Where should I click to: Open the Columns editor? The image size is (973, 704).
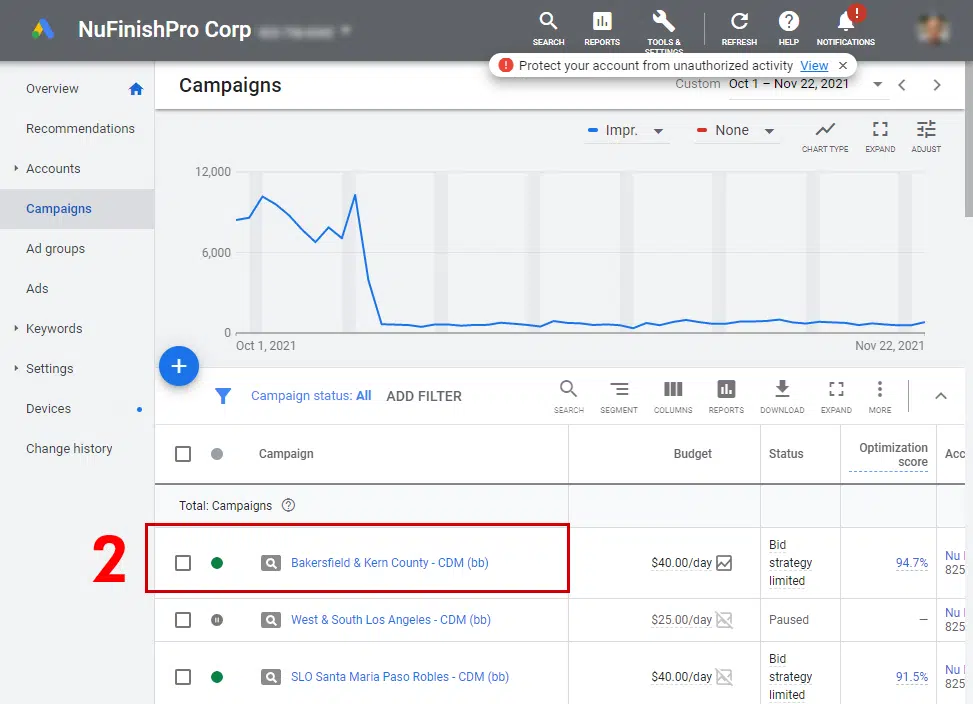click(673, 397)
